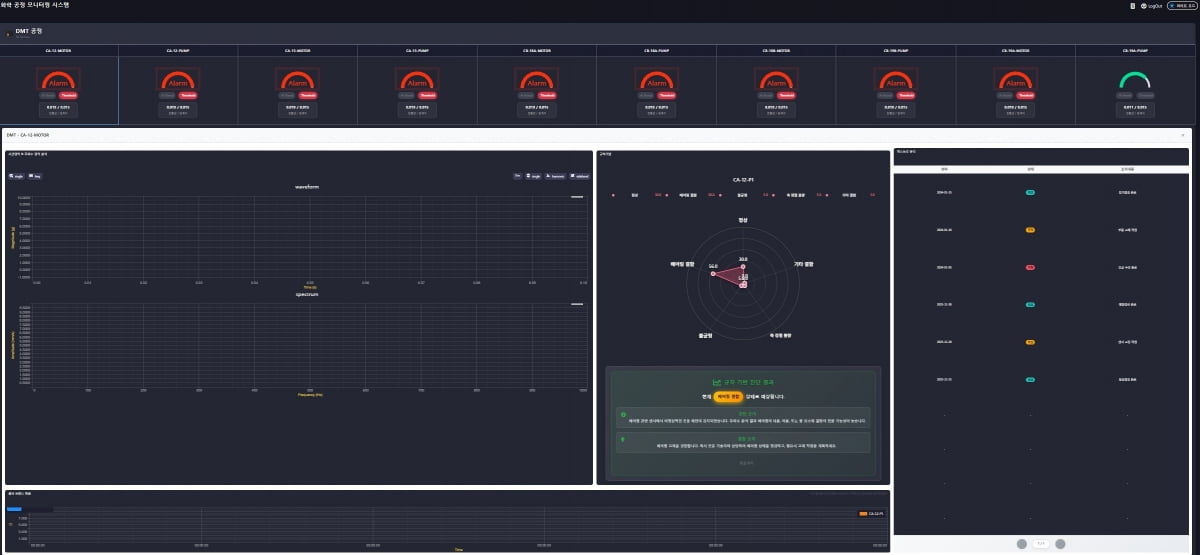1200x555 pixels.
Task: Click the LogOut link
Action: (x=1156, y=6)
